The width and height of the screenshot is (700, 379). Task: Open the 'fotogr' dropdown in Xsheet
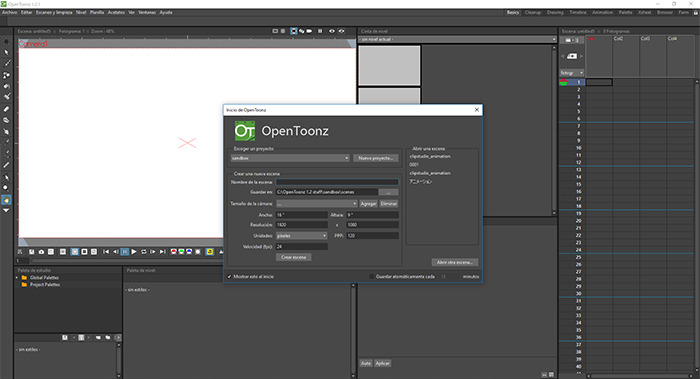coord(572,73)
